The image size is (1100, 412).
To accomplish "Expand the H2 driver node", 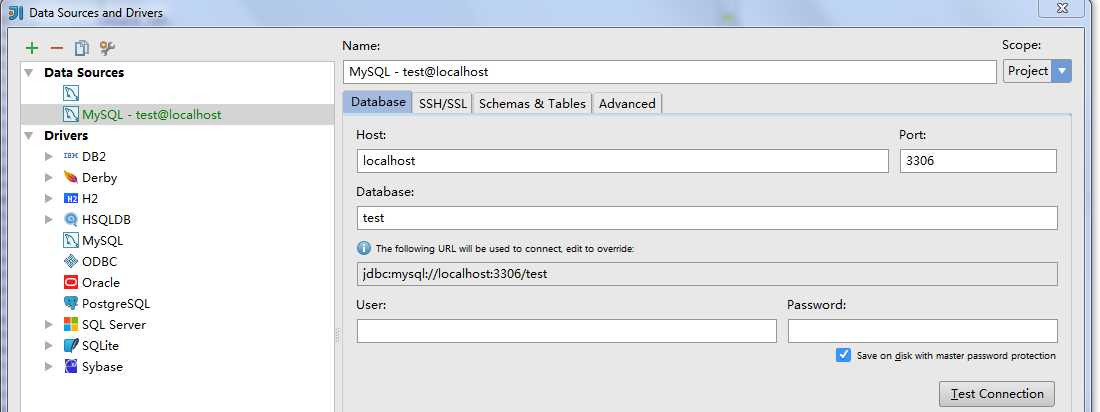I will (x=48, y=198).
